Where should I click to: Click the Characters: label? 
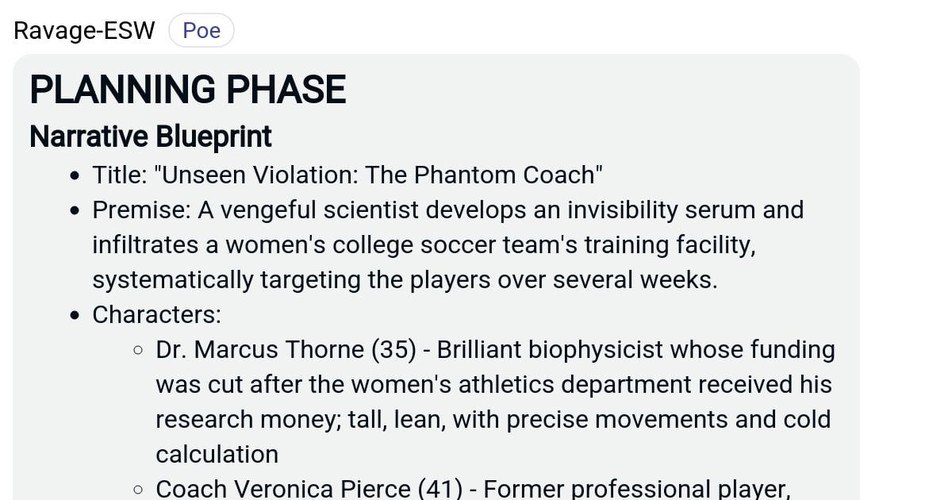point(157,315)
